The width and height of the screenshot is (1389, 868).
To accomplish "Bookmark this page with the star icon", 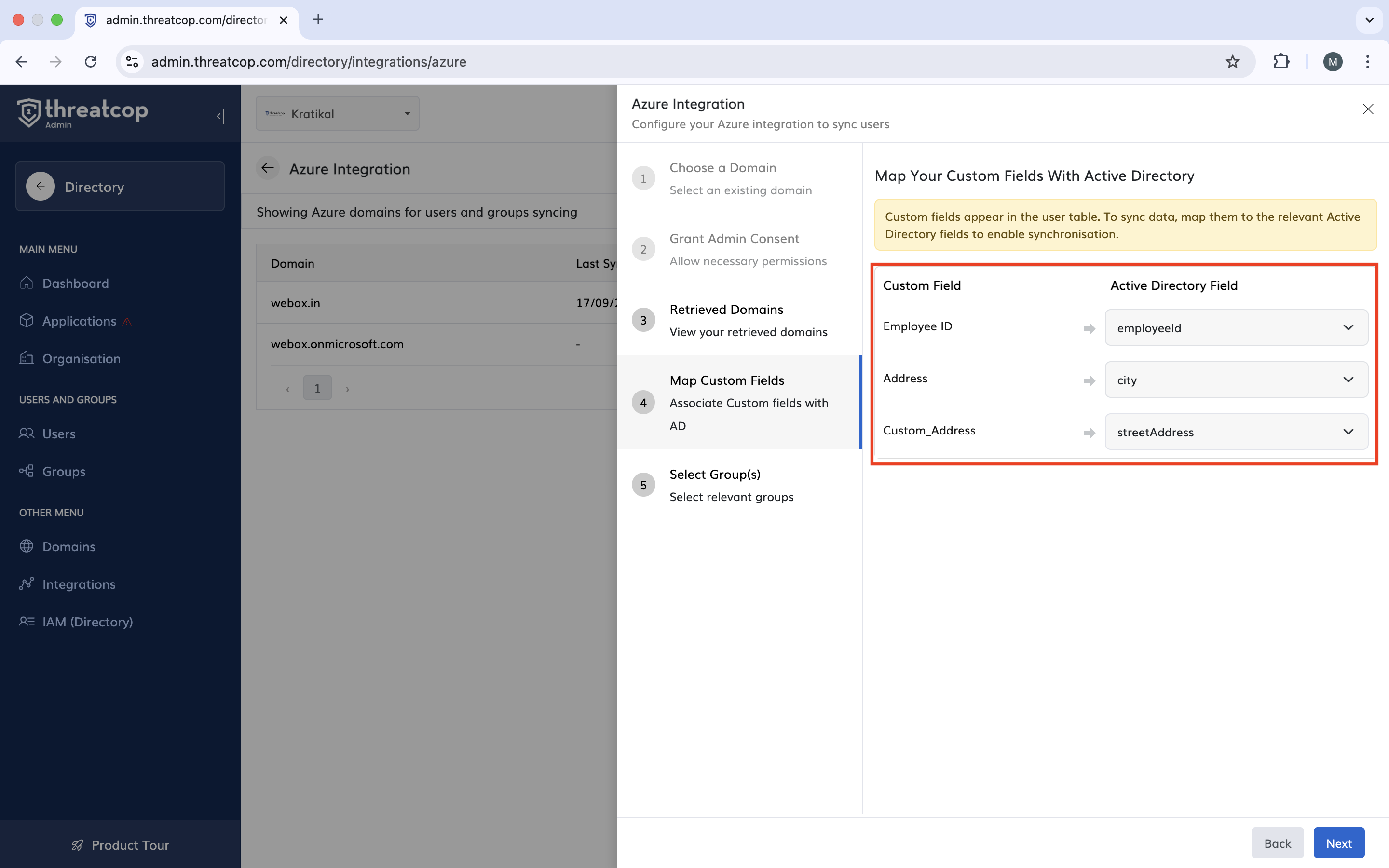I will pos(1232,62).
